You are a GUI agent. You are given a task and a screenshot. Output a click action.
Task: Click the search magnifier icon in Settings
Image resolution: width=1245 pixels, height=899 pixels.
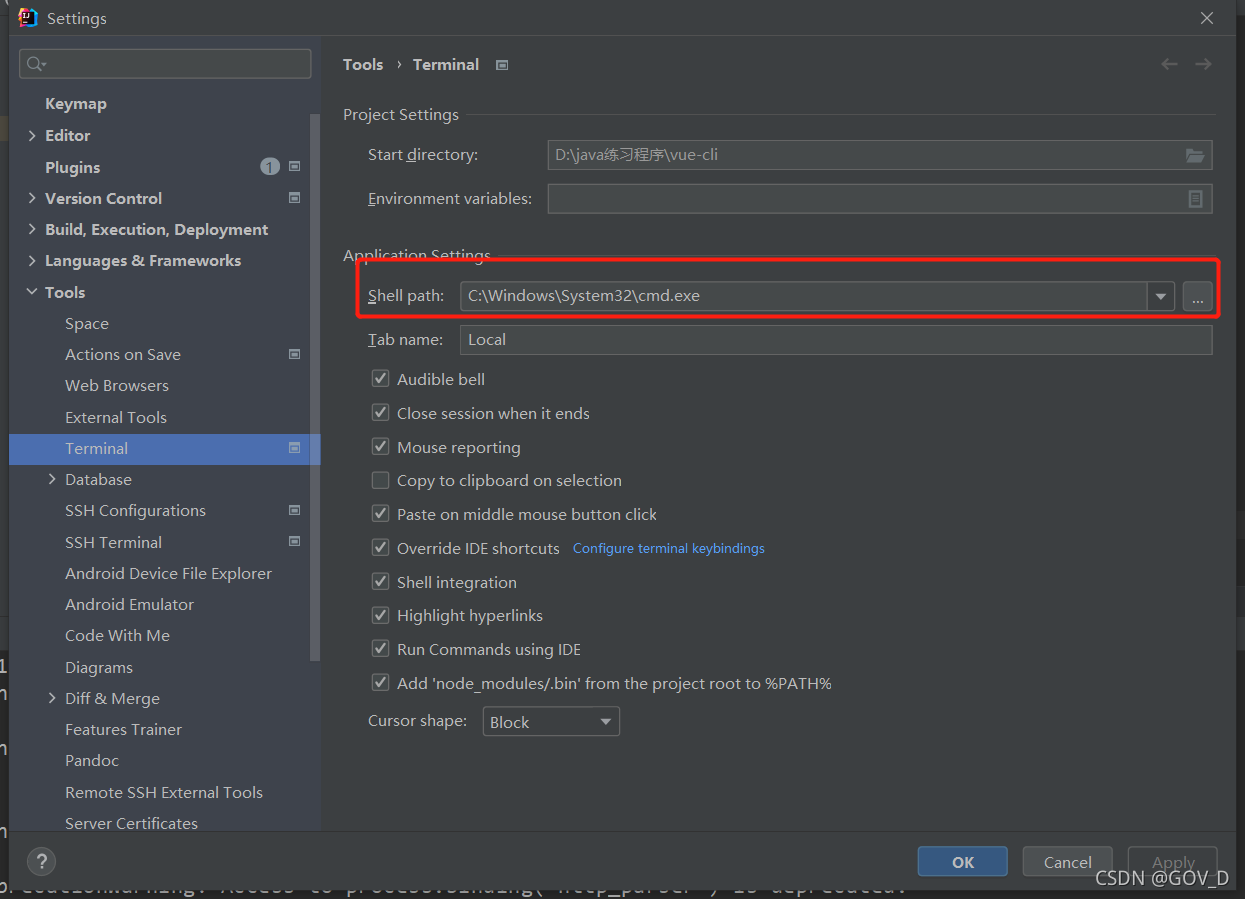[x=35, y=64]
